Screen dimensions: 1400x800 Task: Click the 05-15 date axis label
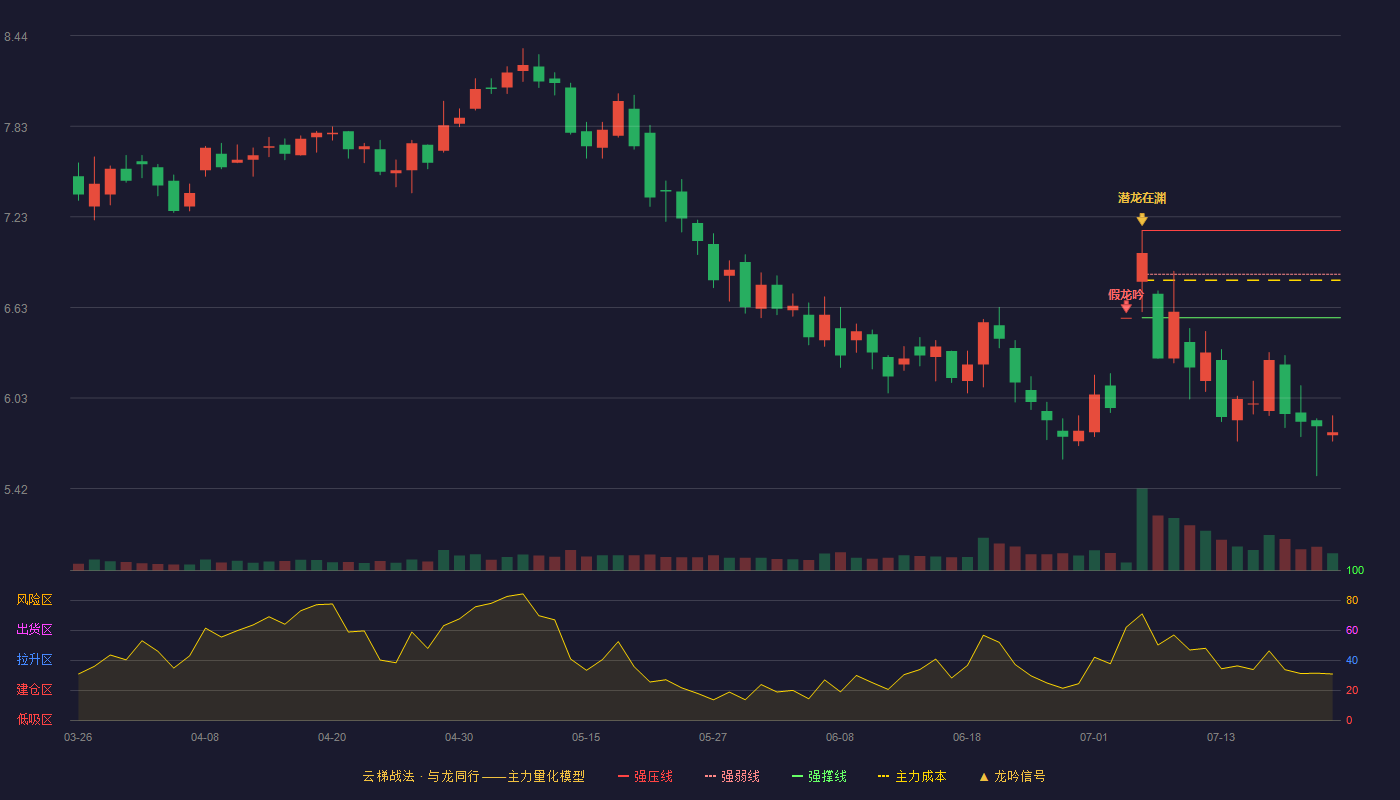(586, 737)
